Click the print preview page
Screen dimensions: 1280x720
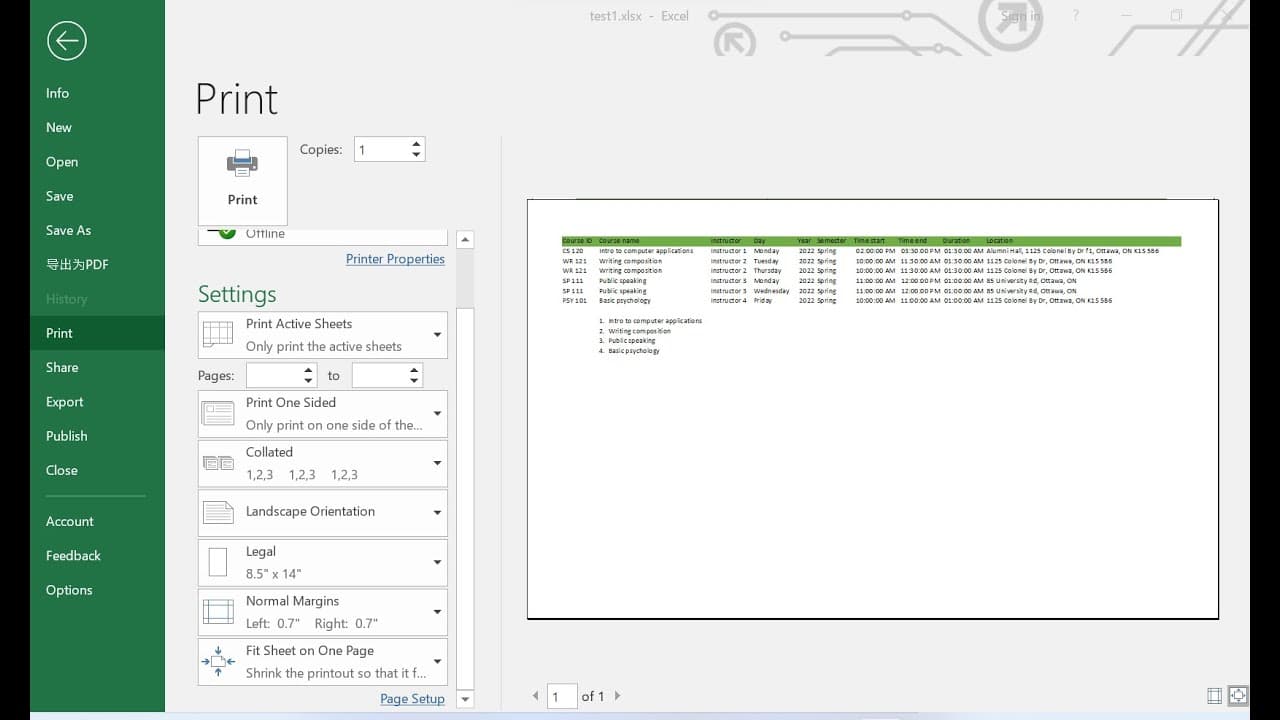[873, 409]
